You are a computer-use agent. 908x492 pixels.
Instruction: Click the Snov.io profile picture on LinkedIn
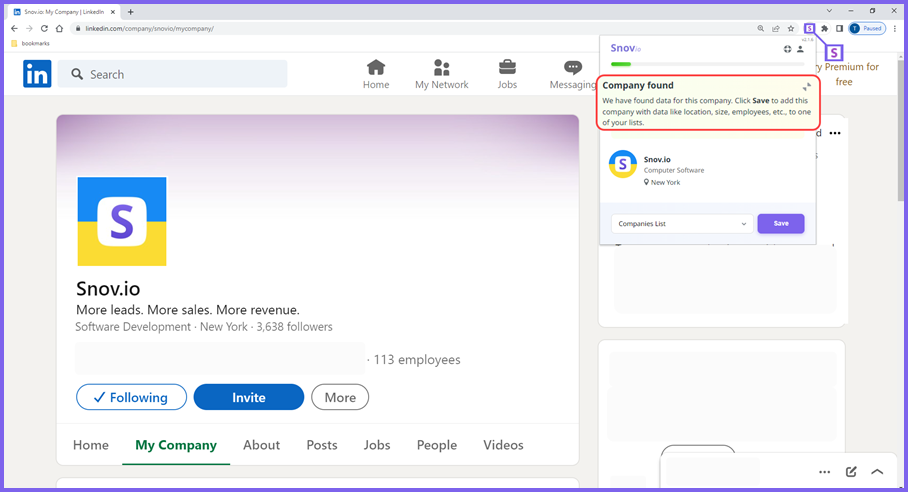point(122,222)
